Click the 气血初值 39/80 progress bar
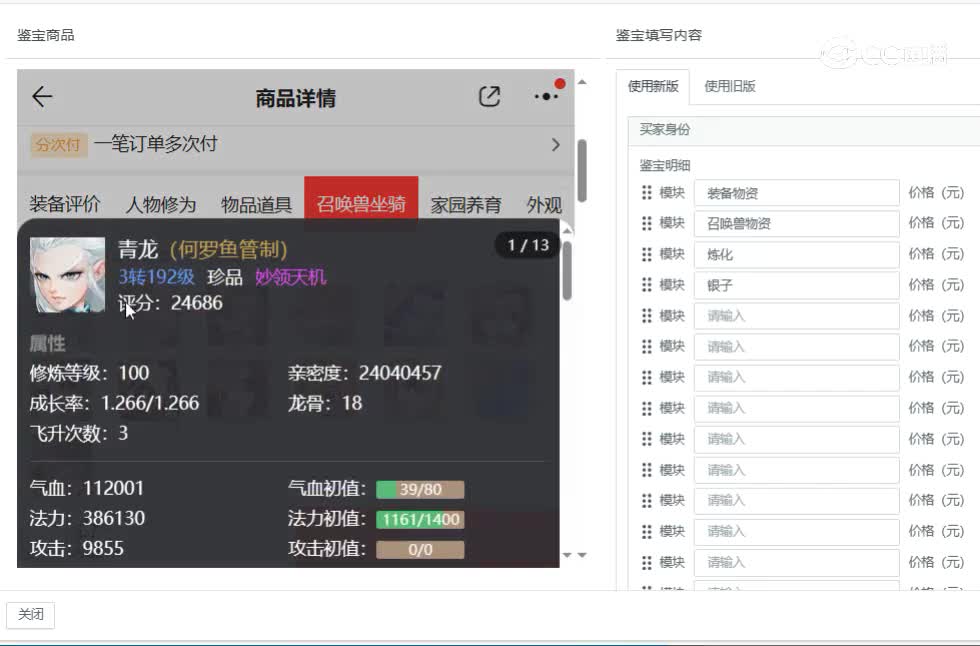 417,489
